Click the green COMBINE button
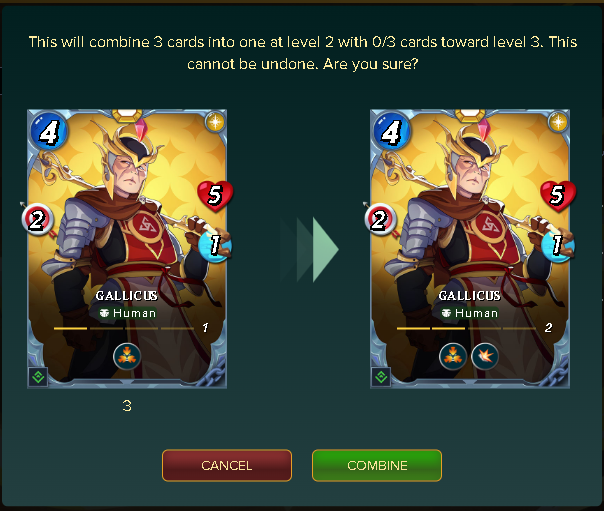The width and height of the screenshot is (604, 511). 377,465
